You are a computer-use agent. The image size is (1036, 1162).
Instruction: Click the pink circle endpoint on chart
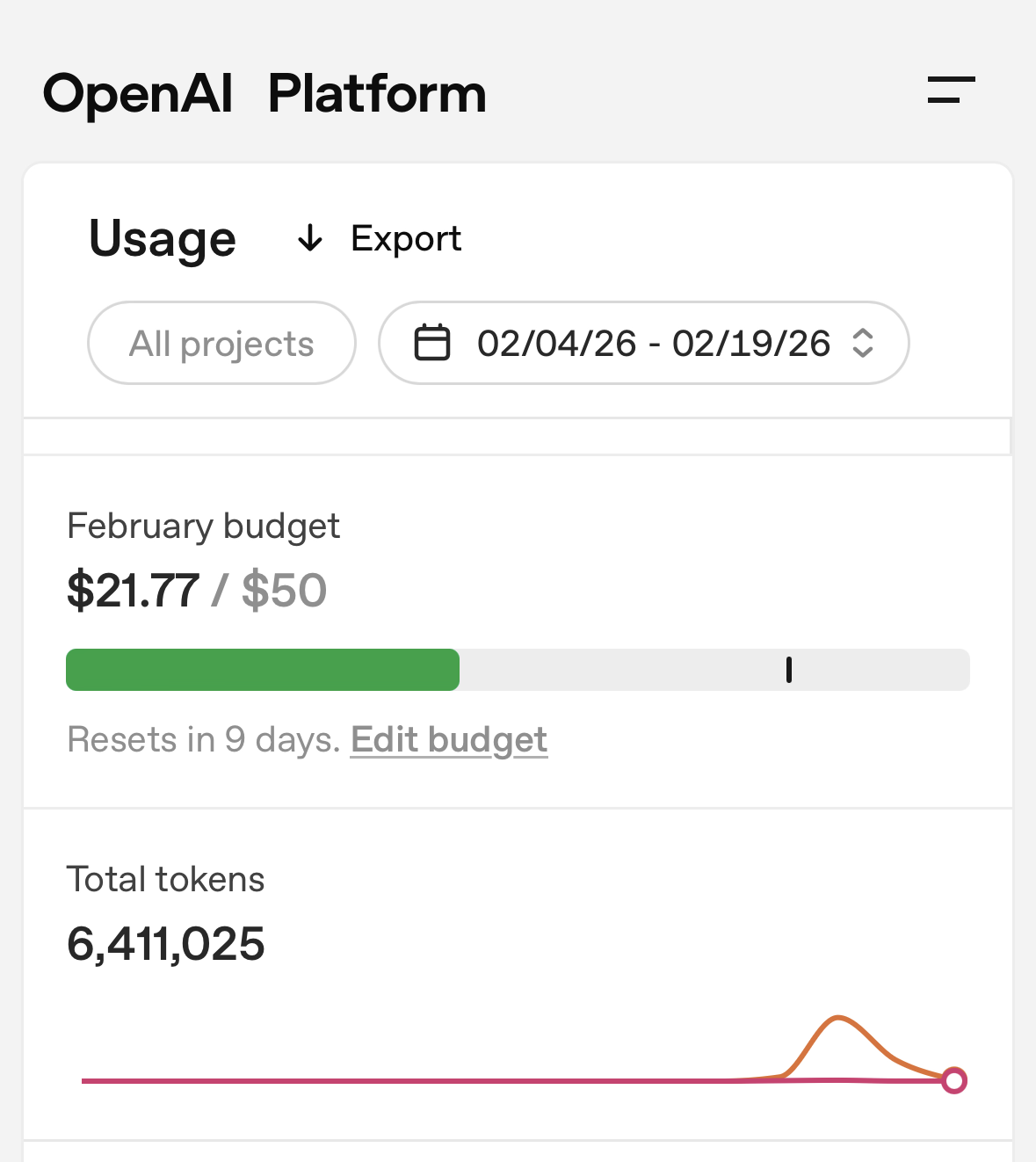[x=953, y=1080]
